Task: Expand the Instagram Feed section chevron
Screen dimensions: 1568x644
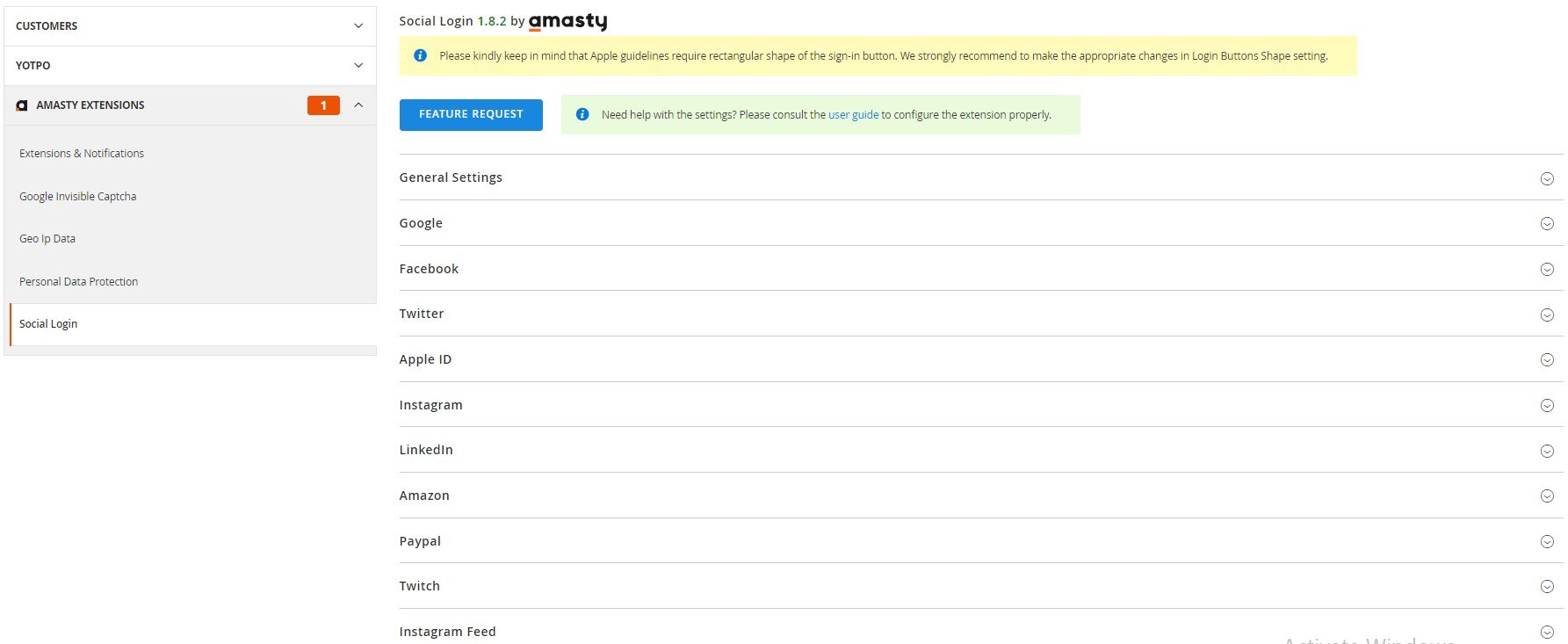Action: click(x=1547, y=633)
